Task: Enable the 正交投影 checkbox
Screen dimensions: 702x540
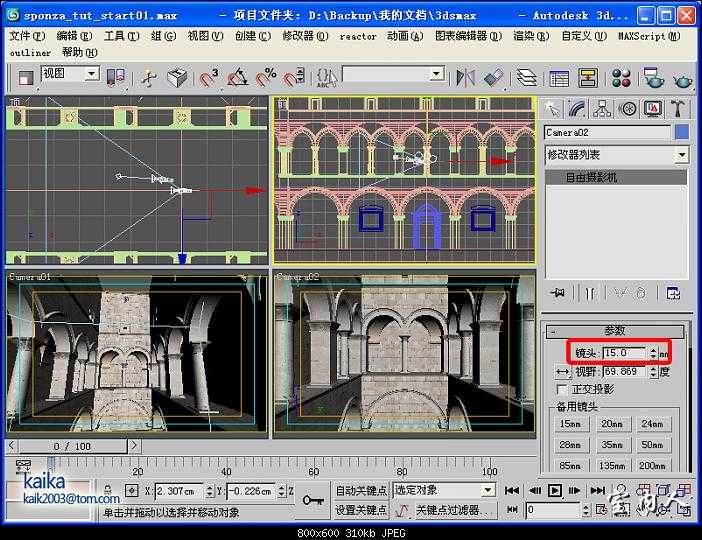Action: pyautogui.click(x=561, y=389)
